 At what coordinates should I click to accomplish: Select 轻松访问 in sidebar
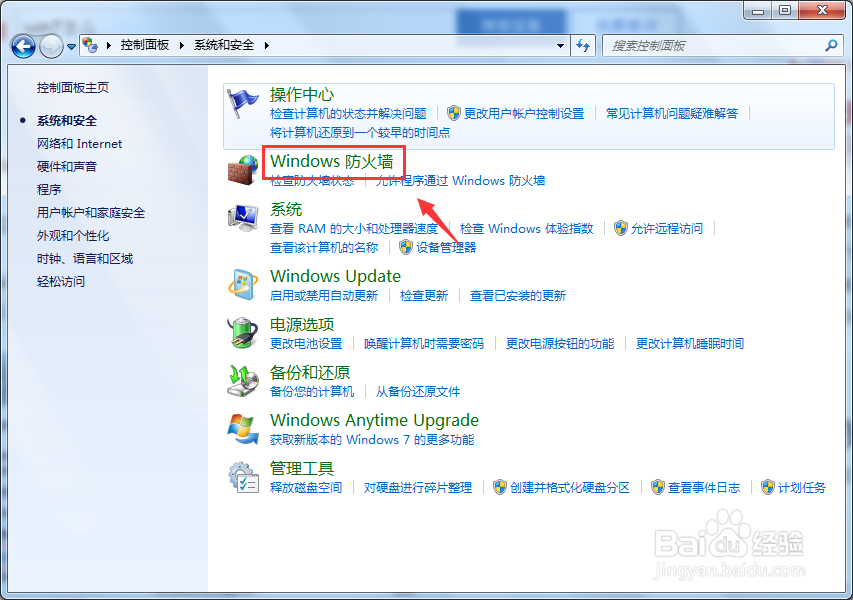tap(61, 281)
